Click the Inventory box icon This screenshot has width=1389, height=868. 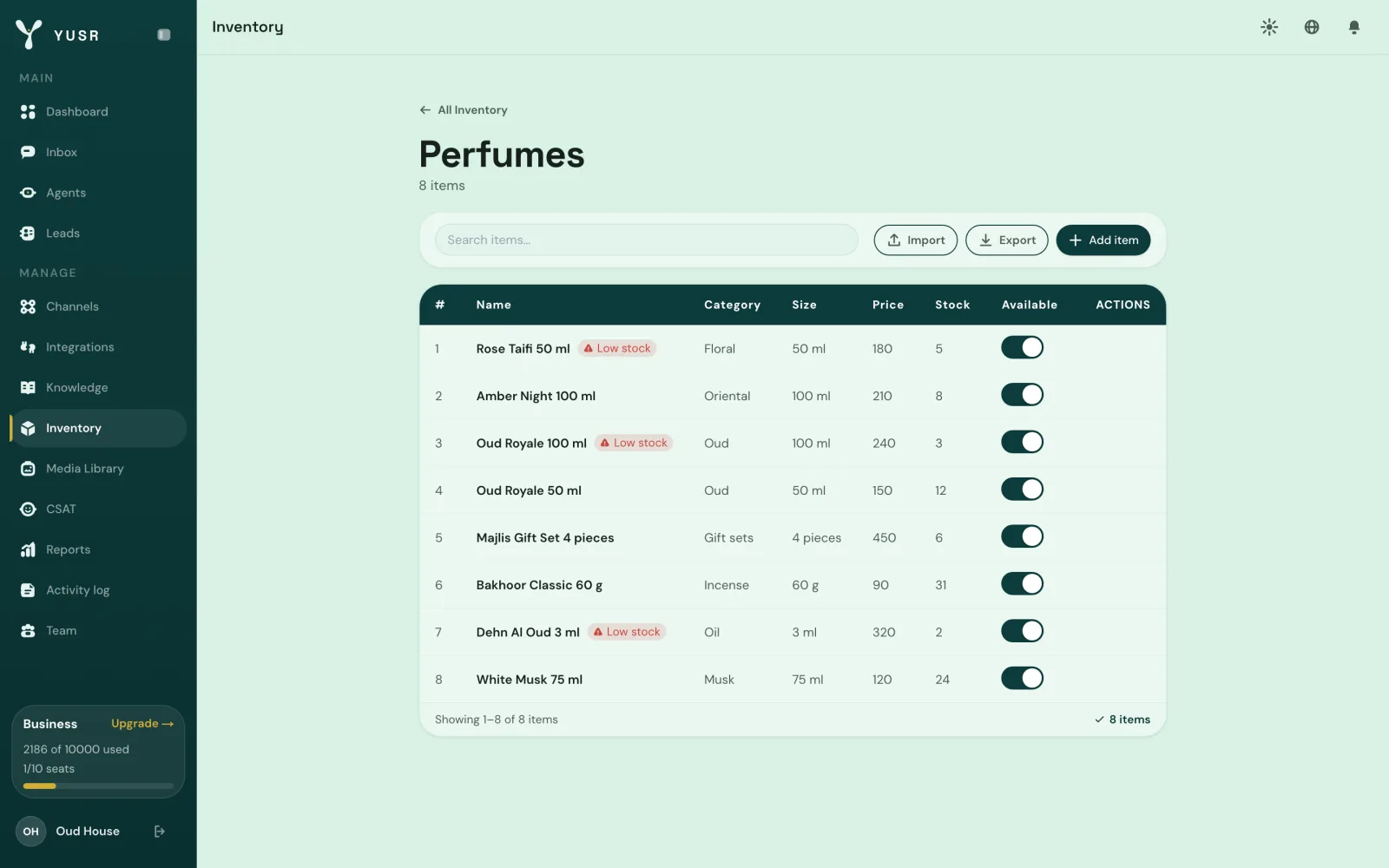coord(28,428)
